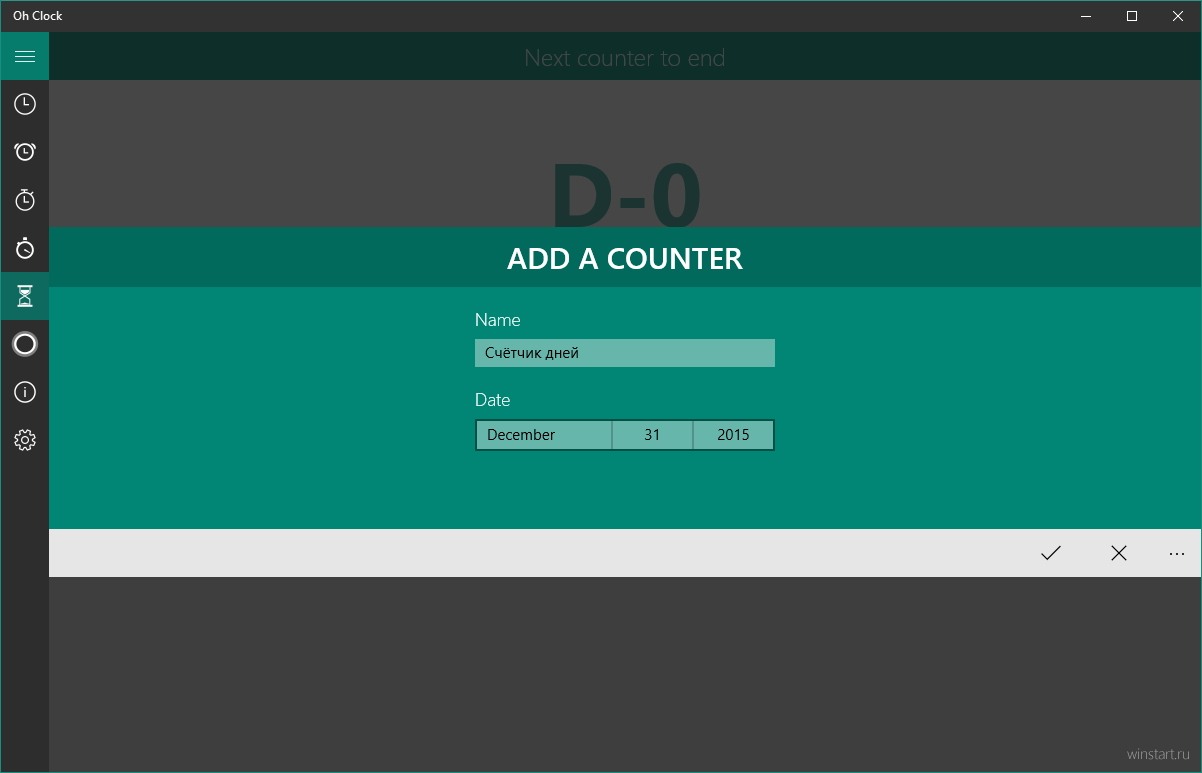The image size is (1202, 773).
Task: Maximize the Oh Clock window
Action: (x=1132, y=16)
